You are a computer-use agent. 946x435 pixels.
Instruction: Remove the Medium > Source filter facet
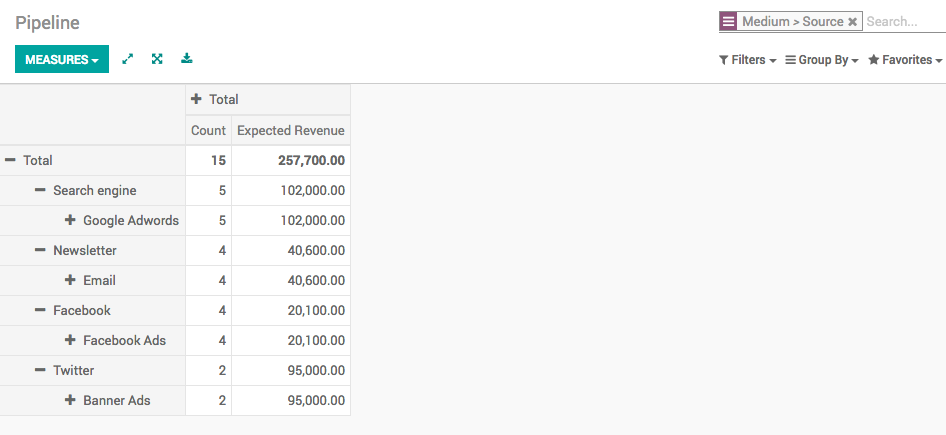tap(852, 22)
